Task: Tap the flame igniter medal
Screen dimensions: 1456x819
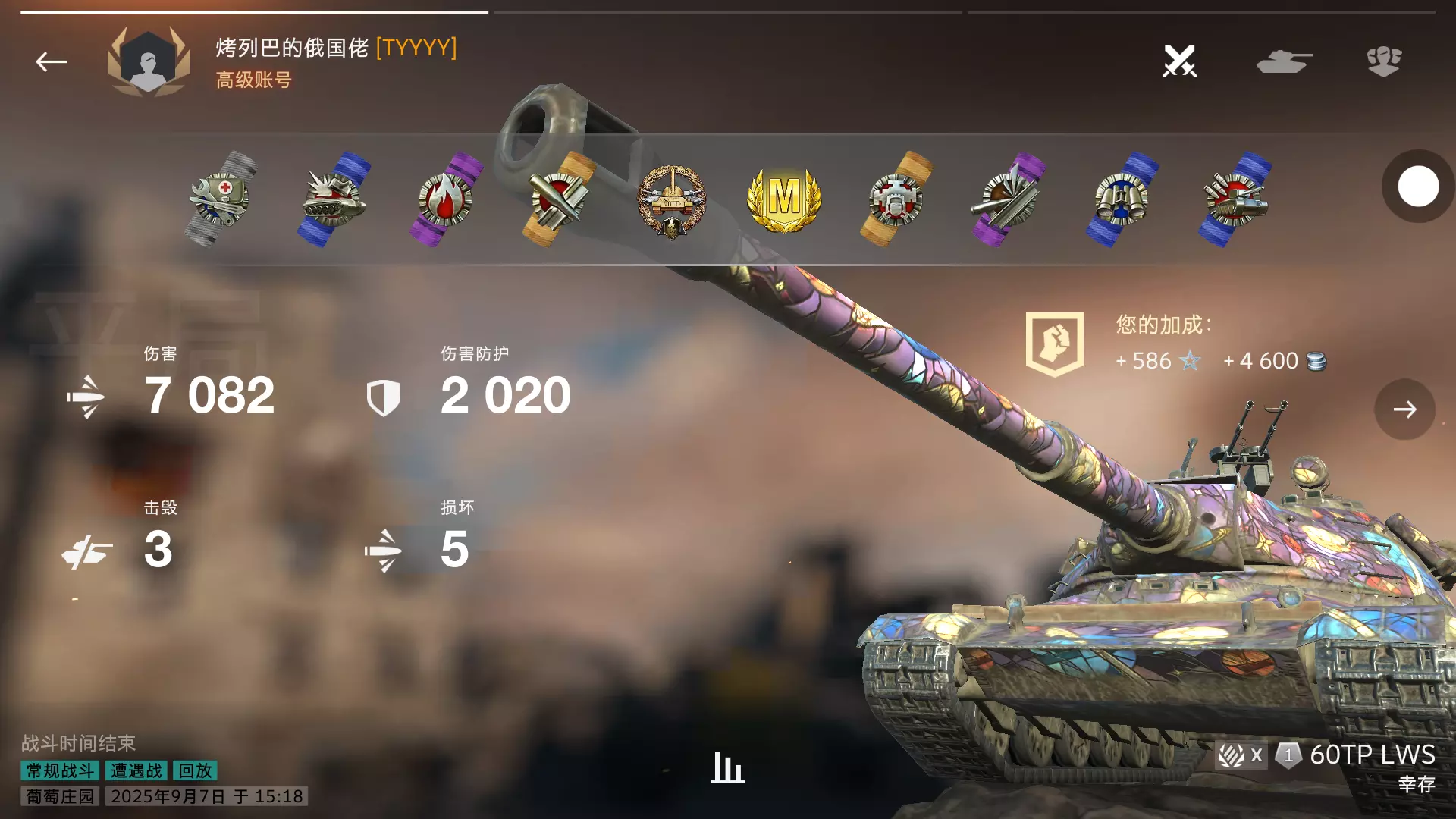Action: pyautogui.click(x=447, y=199)
